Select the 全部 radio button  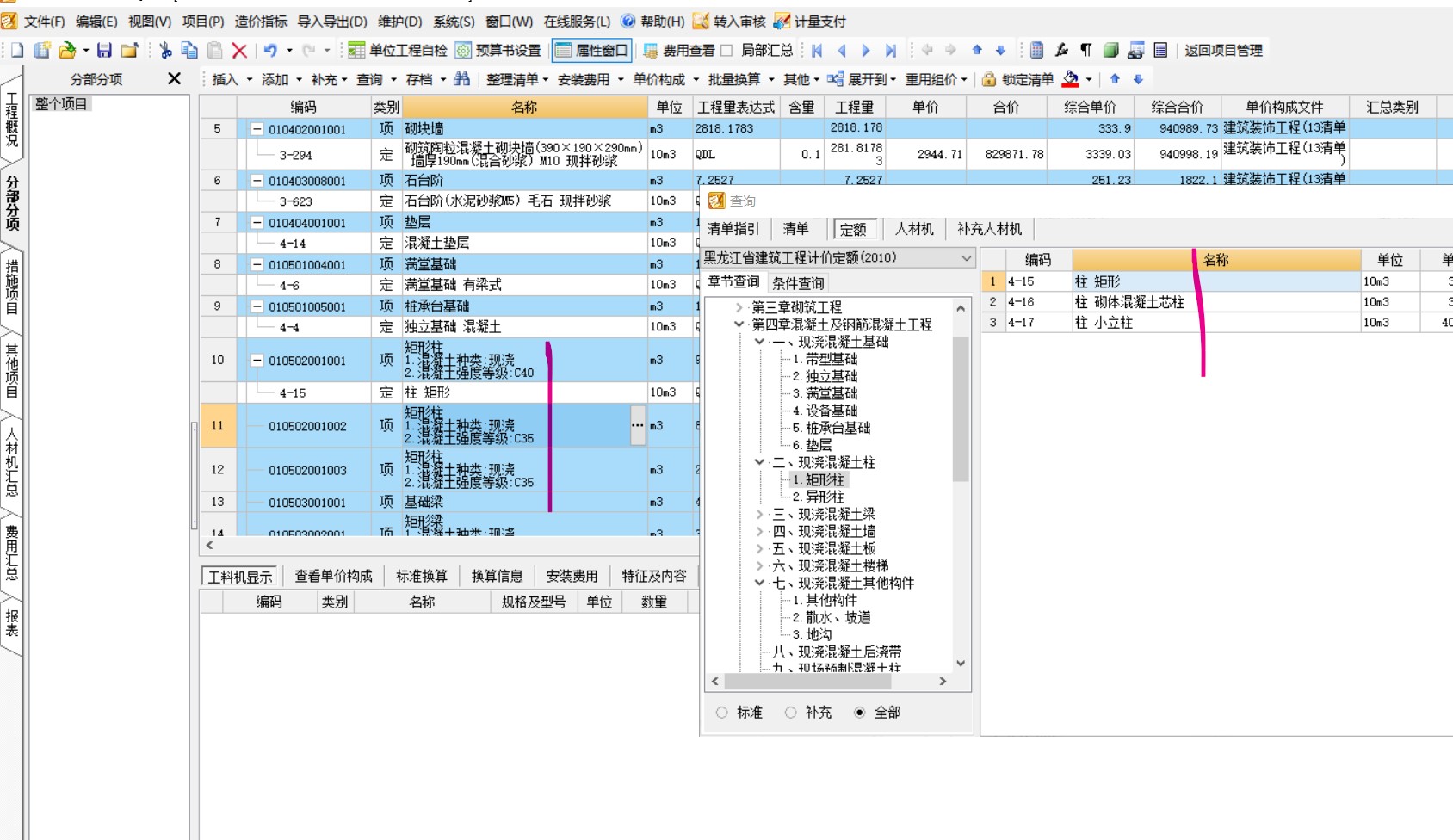point(859,713)
